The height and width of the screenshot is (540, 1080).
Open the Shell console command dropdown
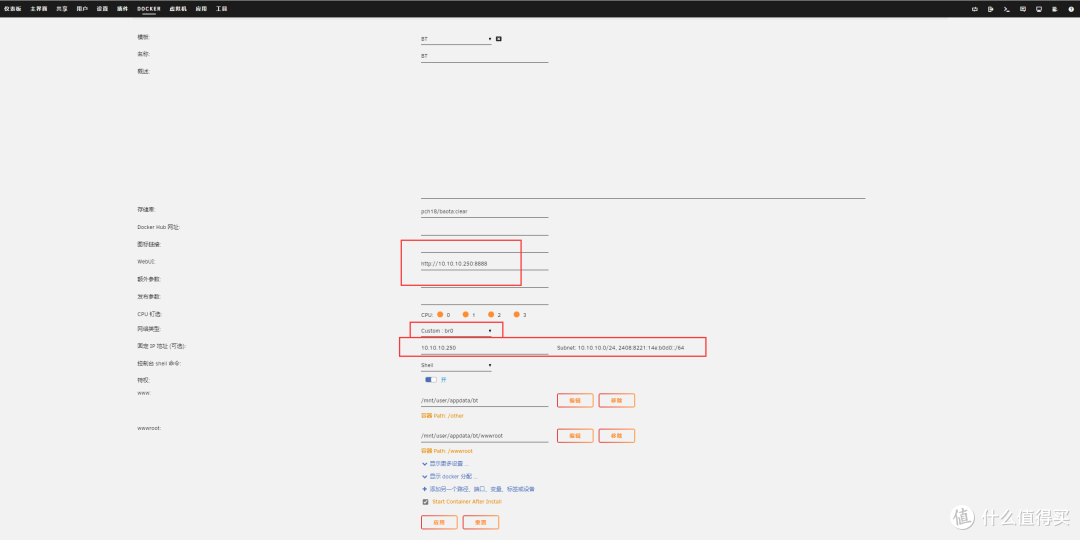[456, 365]
